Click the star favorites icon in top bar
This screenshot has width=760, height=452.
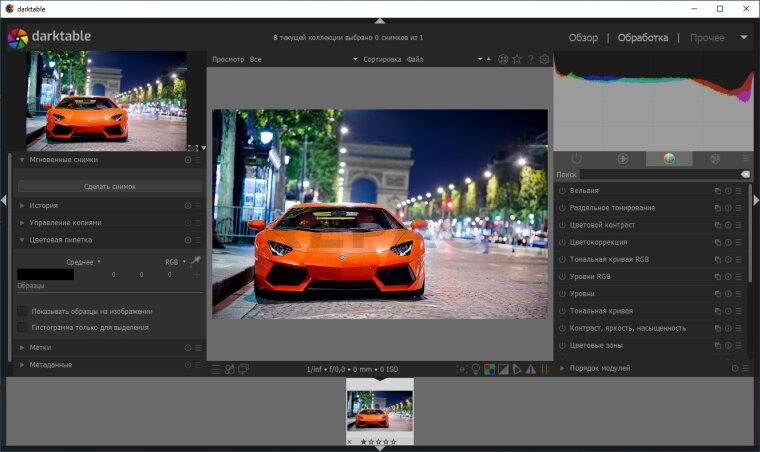click(x=517, y=60)
